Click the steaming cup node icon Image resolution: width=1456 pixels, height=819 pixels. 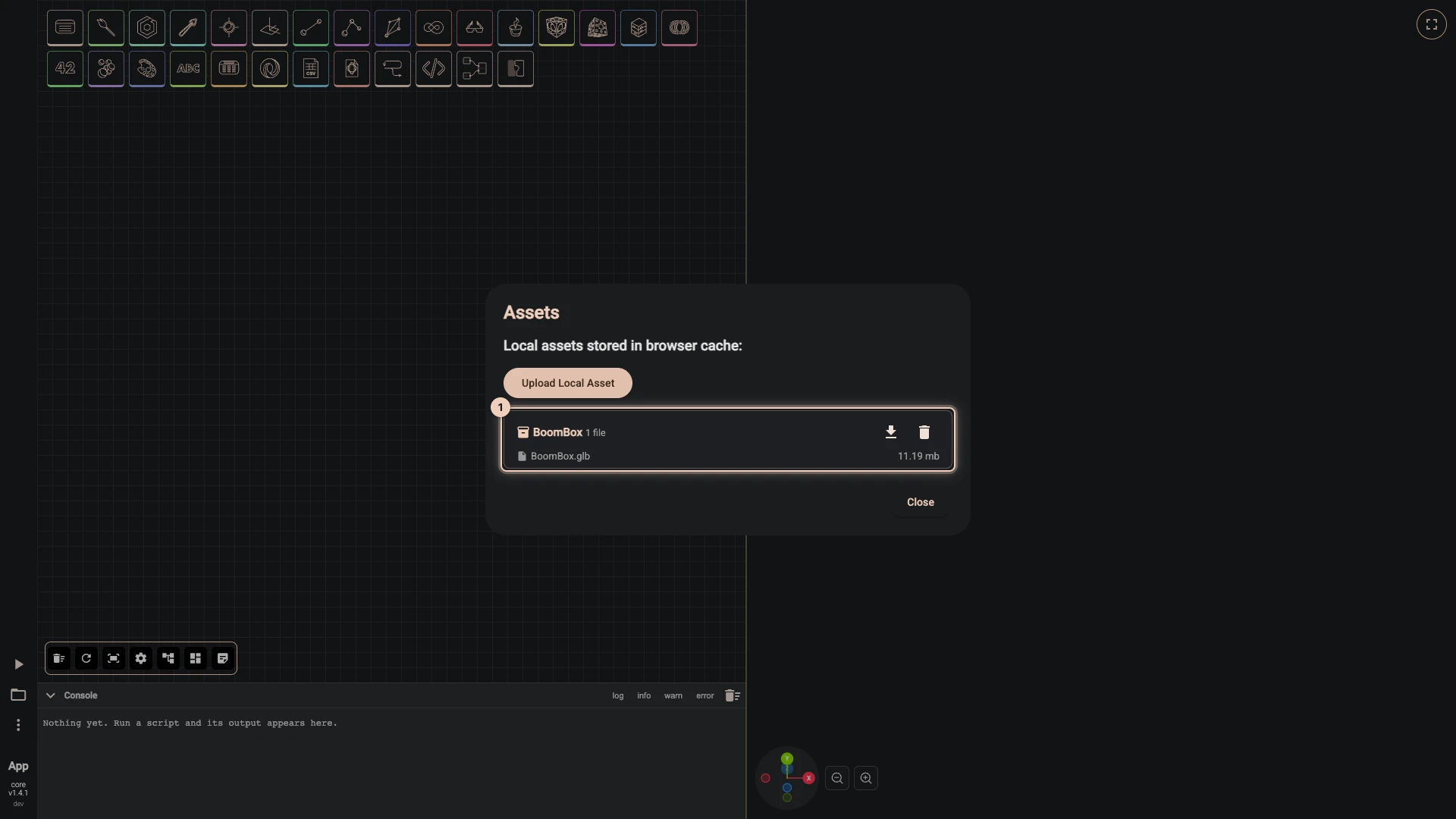click(516, 28)
